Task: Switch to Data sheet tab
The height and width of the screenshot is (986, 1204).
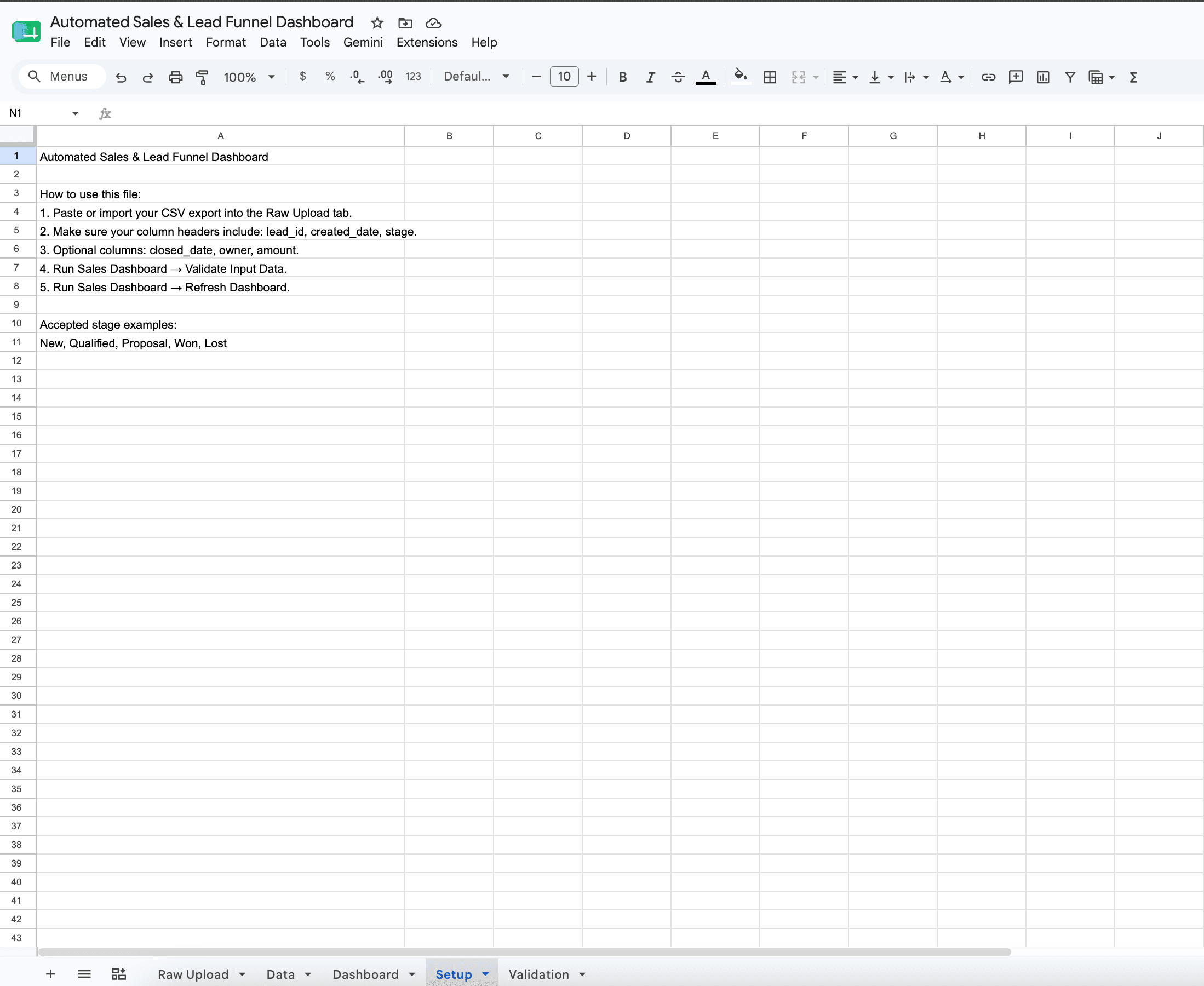Action: click(280, 974)
